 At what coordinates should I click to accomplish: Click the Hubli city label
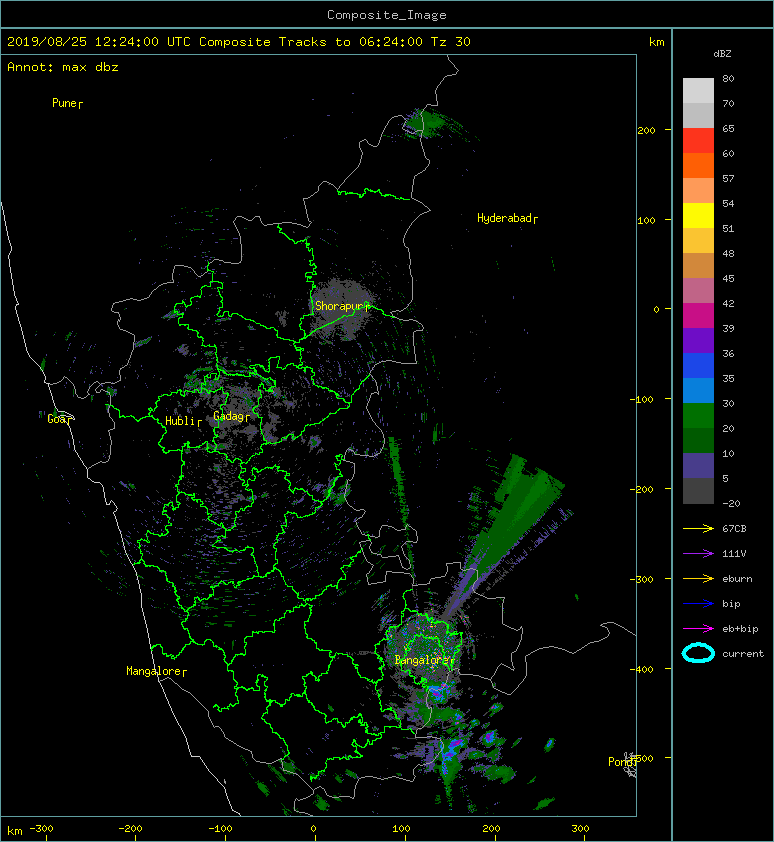click(x=180, y=421)
